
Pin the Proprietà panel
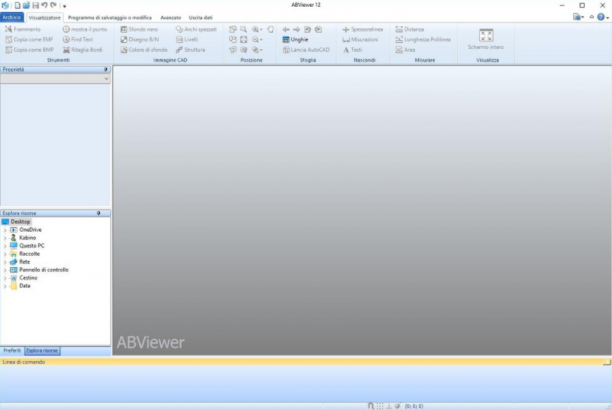point(106,70)
